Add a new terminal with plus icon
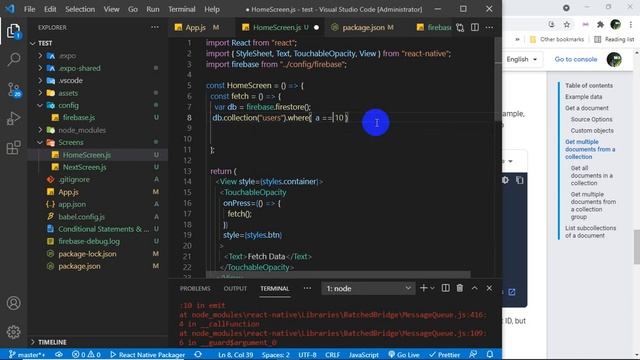 (423, 288)
